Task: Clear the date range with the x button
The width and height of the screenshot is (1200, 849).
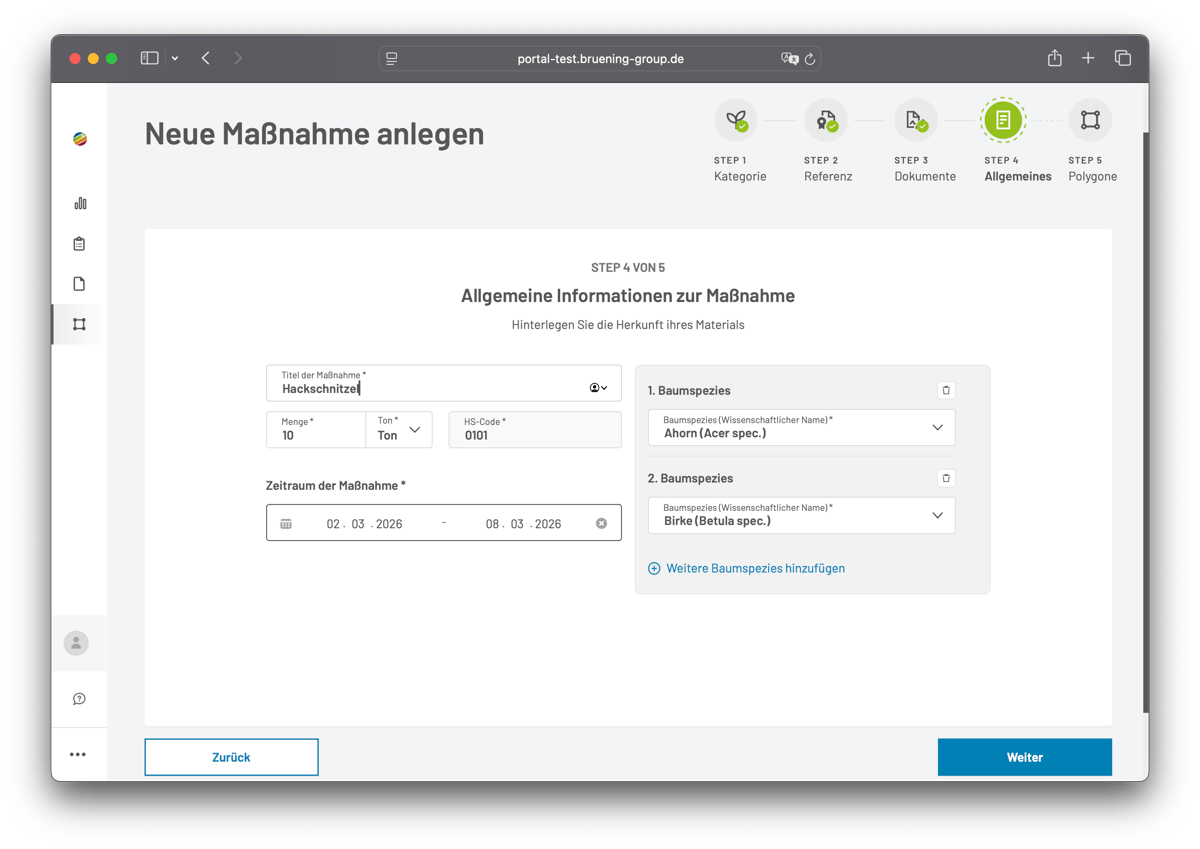Action: [x=600, y=522]
